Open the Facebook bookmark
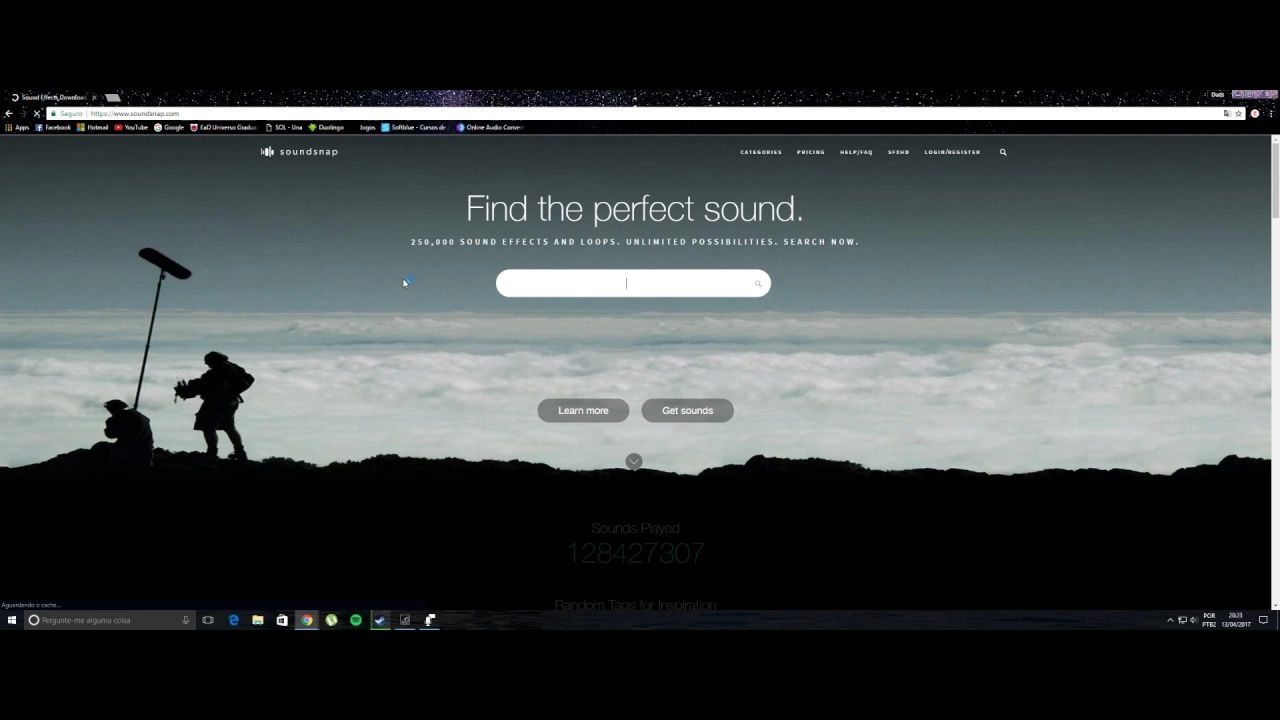Viewport: 1280px width, 720px height. pos(53,128)
